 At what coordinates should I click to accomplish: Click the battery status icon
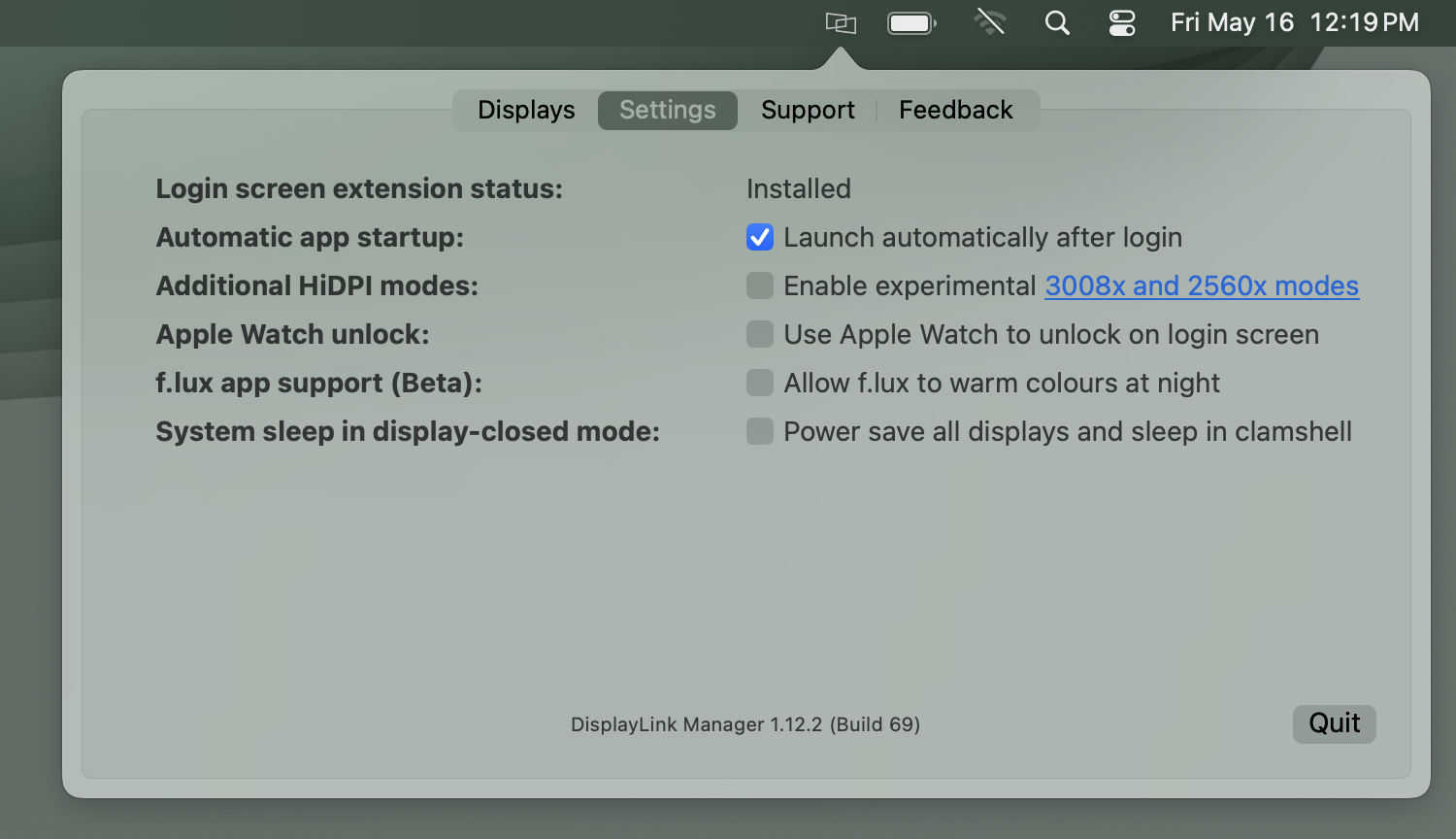911,22
